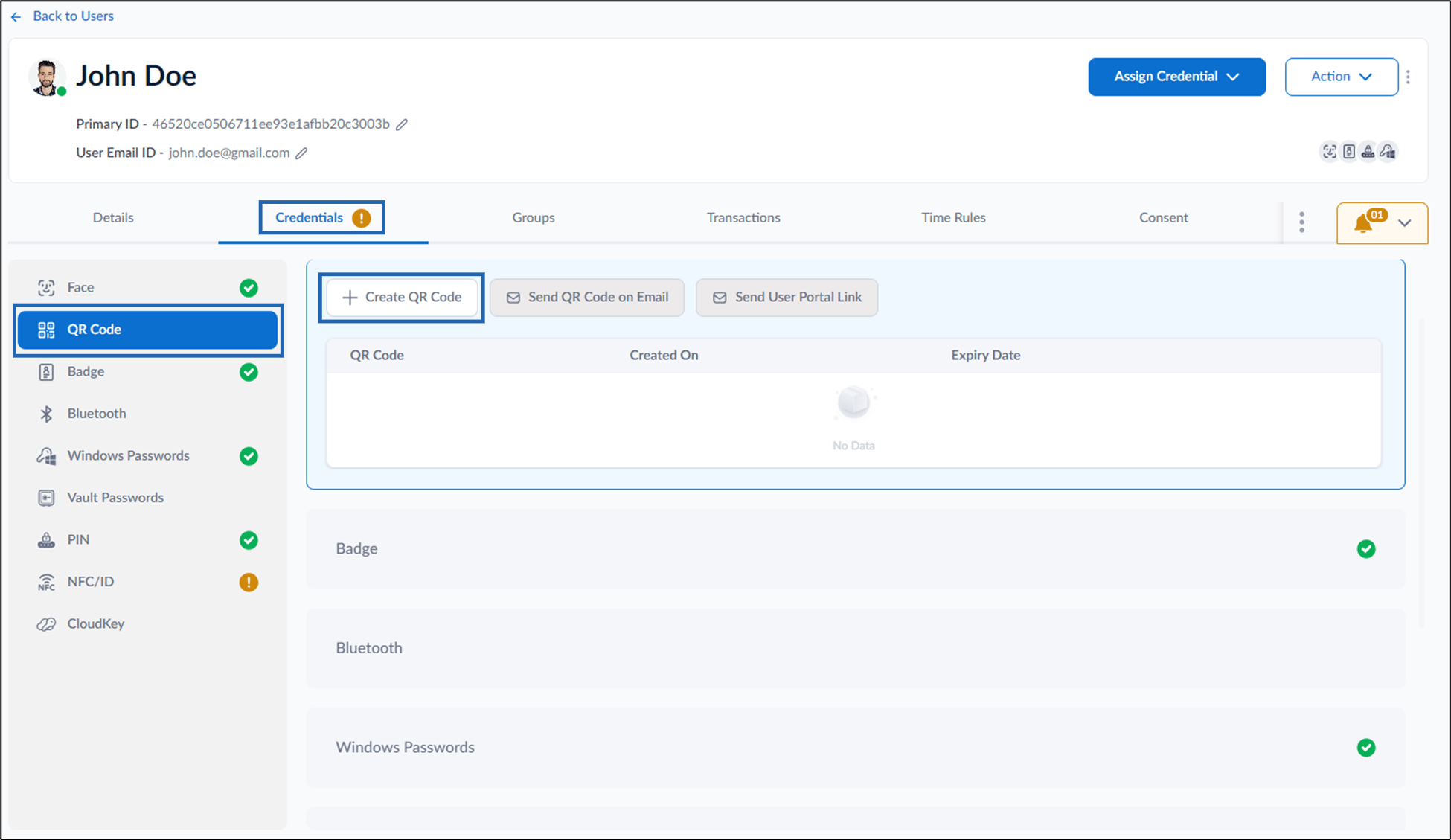The width and height of the screenshot is (1451, 840).
Task: Select CloudKey in credentials sidebar
Action: [147, 623]
